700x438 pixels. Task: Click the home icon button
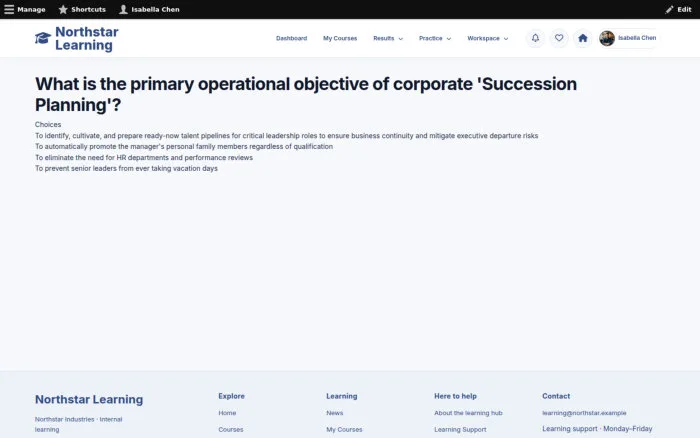583,38
